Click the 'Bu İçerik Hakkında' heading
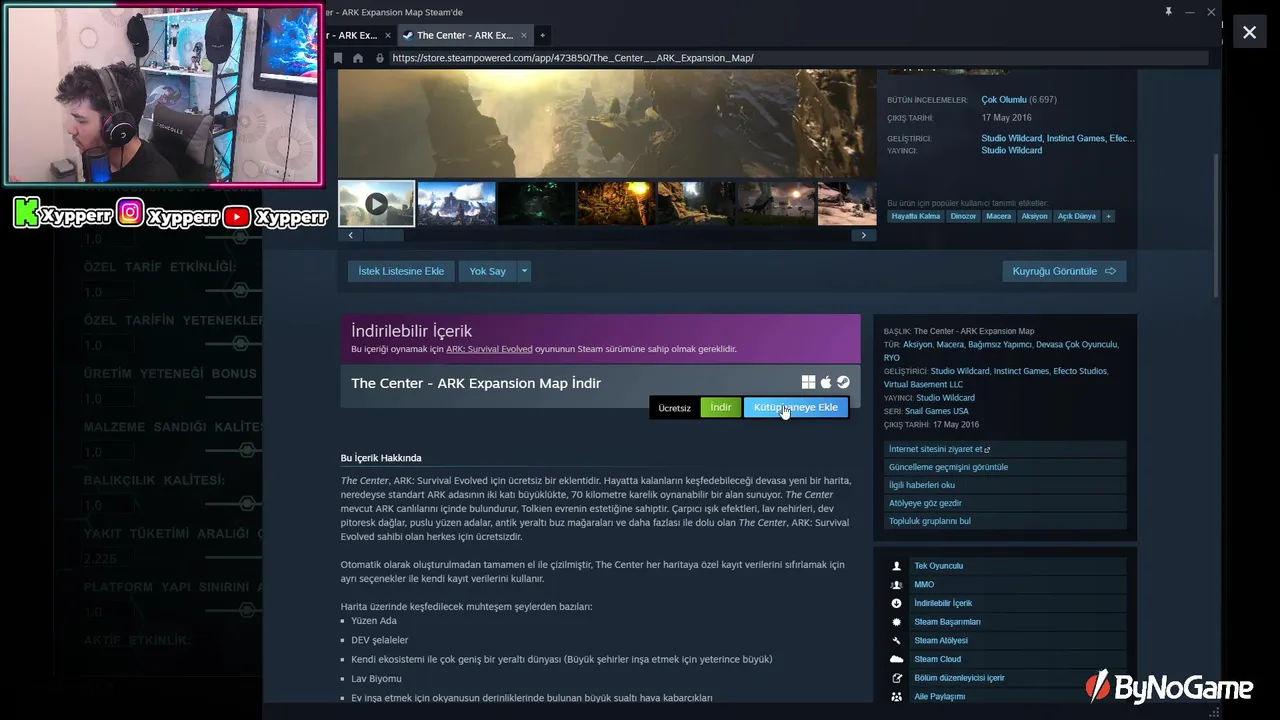 click(381, 458)
